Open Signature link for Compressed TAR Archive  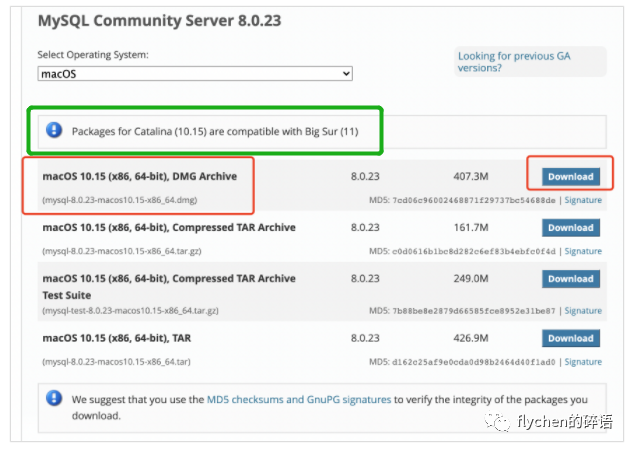[x=583, y=252]
